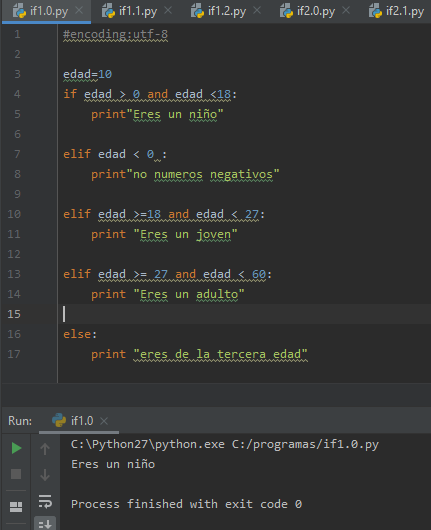Screen dimensions: 431x530
Task: Click the print "eres de la tercera edad" statement
Action: tap(199, 354)
